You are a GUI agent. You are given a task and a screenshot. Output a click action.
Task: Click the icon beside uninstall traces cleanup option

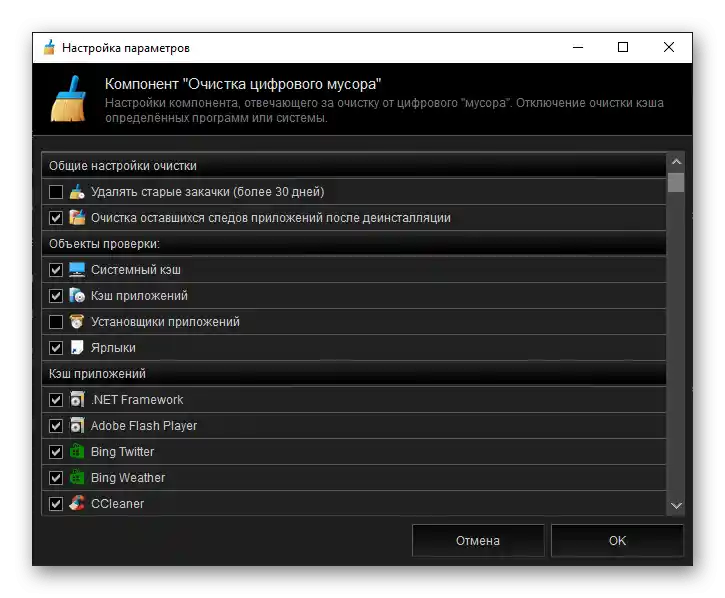[x=77, y=217]
